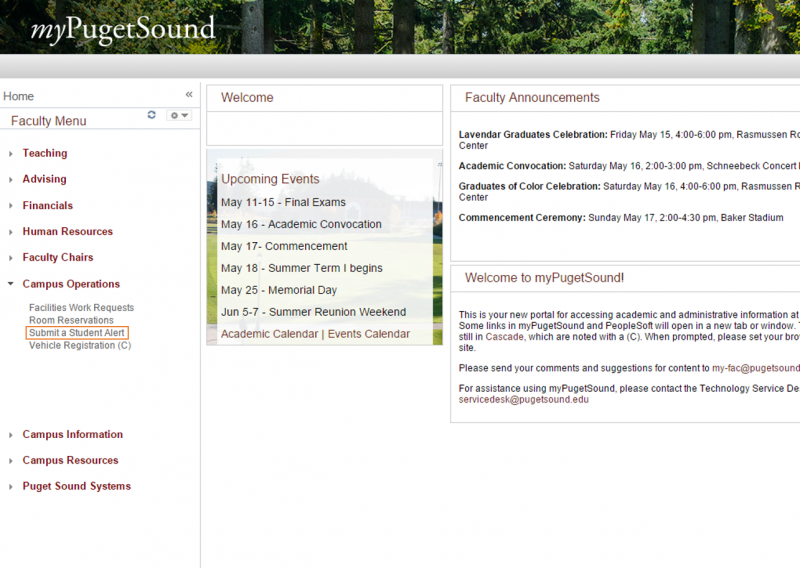800x568 pixels.
Task: Open Faculty Menu settings gear dropdown
Action: pyautogui.click(x=179, y=115)
